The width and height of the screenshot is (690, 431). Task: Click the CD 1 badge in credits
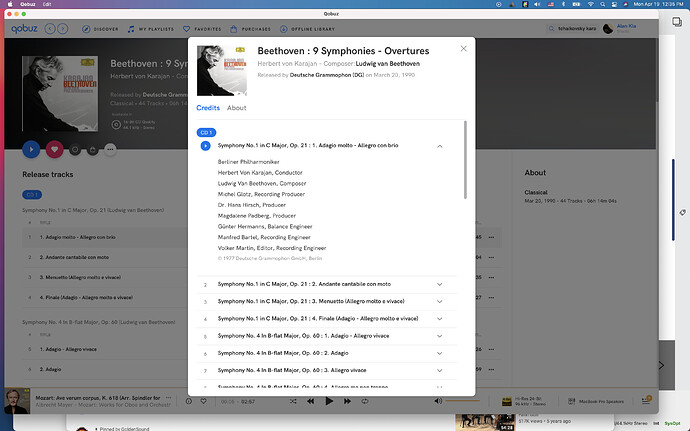tap(206, 133)
